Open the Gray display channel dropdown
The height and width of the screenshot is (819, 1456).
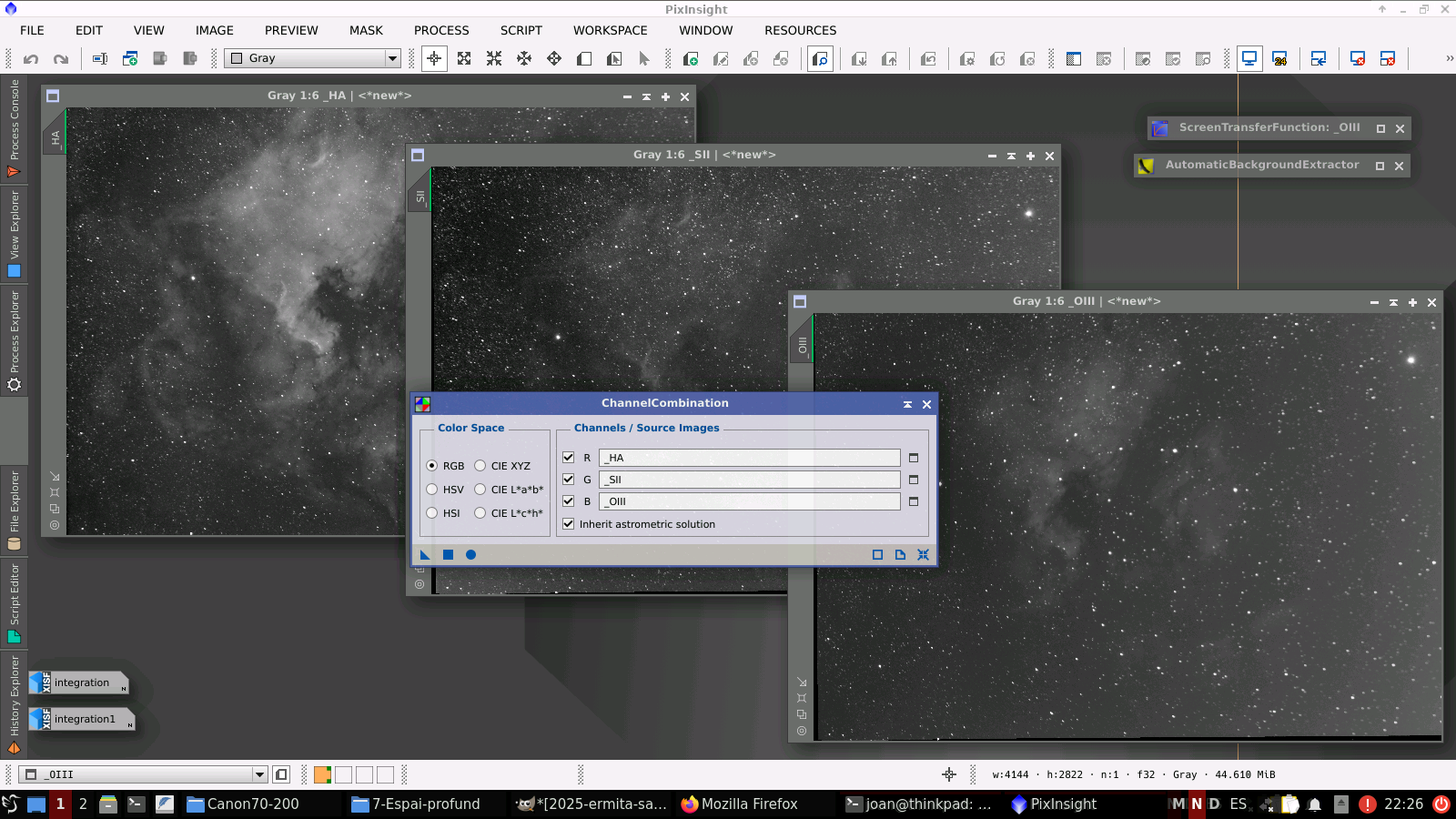[392, 58]
